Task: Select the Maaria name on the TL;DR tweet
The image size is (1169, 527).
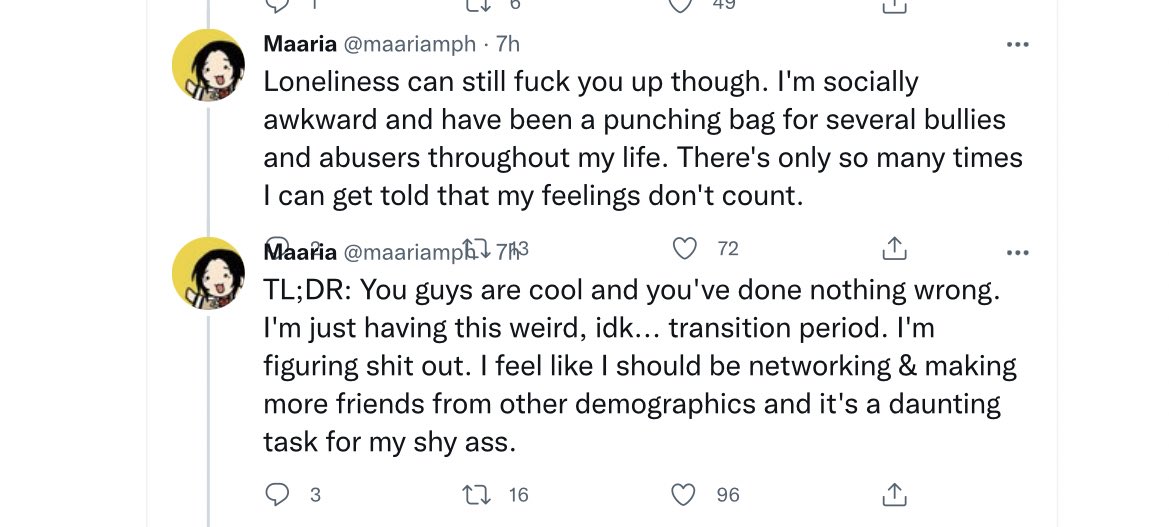Action: pyautogui.click(x=299, y=252)
